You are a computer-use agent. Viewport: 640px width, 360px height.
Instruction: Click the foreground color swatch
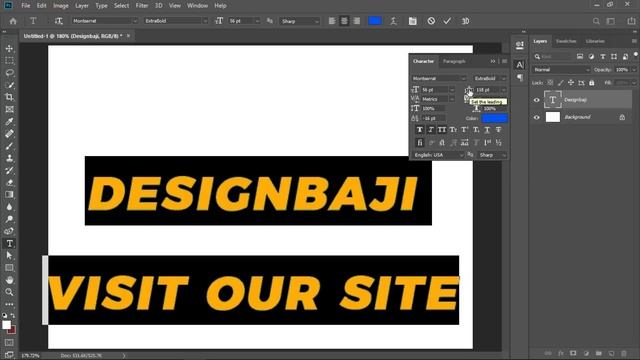pos(6,325)
